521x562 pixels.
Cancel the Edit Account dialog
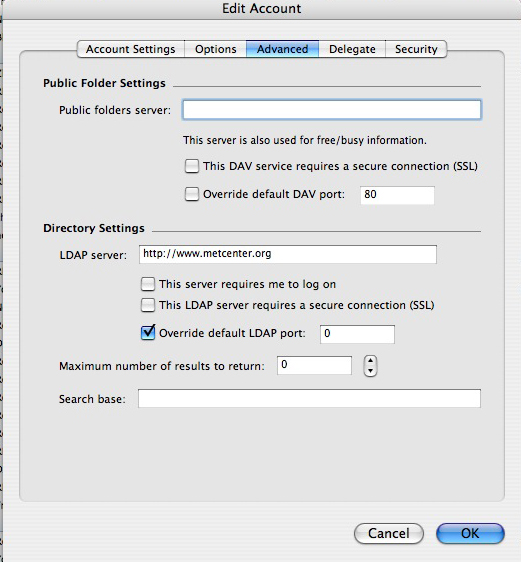(389, 533)
